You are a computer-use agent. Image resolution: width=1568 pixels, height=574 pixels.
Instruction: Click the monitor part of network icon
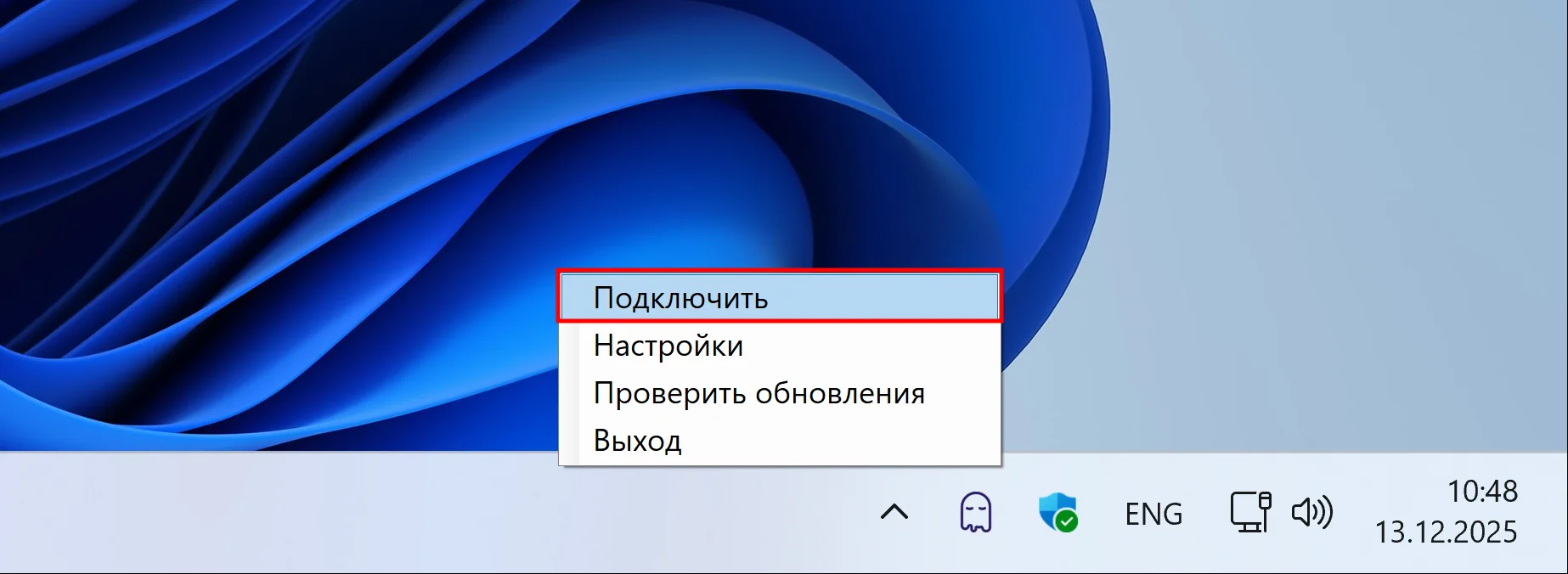point(1245,511)
